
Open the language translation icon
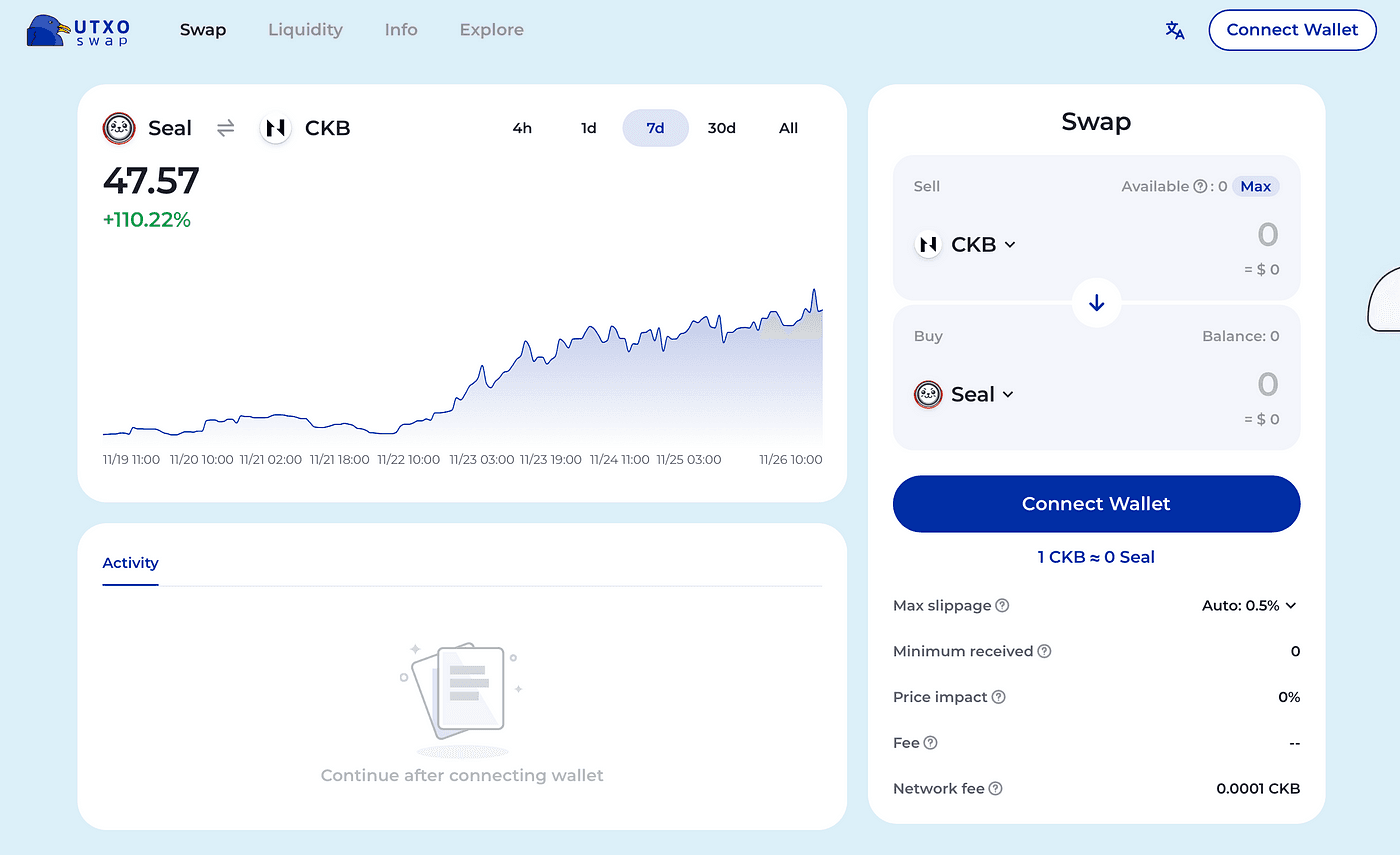coord(1175,30)
